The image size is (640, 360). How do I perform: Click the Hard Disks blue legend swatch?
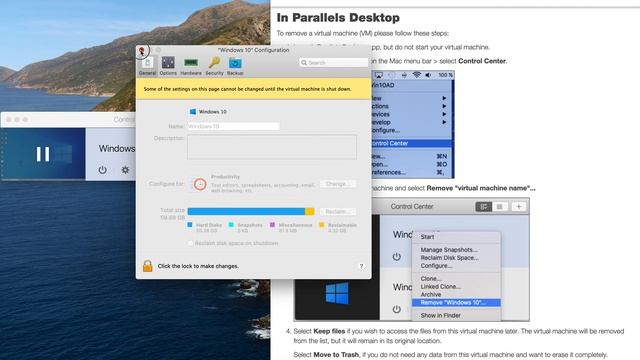(190, 225)
